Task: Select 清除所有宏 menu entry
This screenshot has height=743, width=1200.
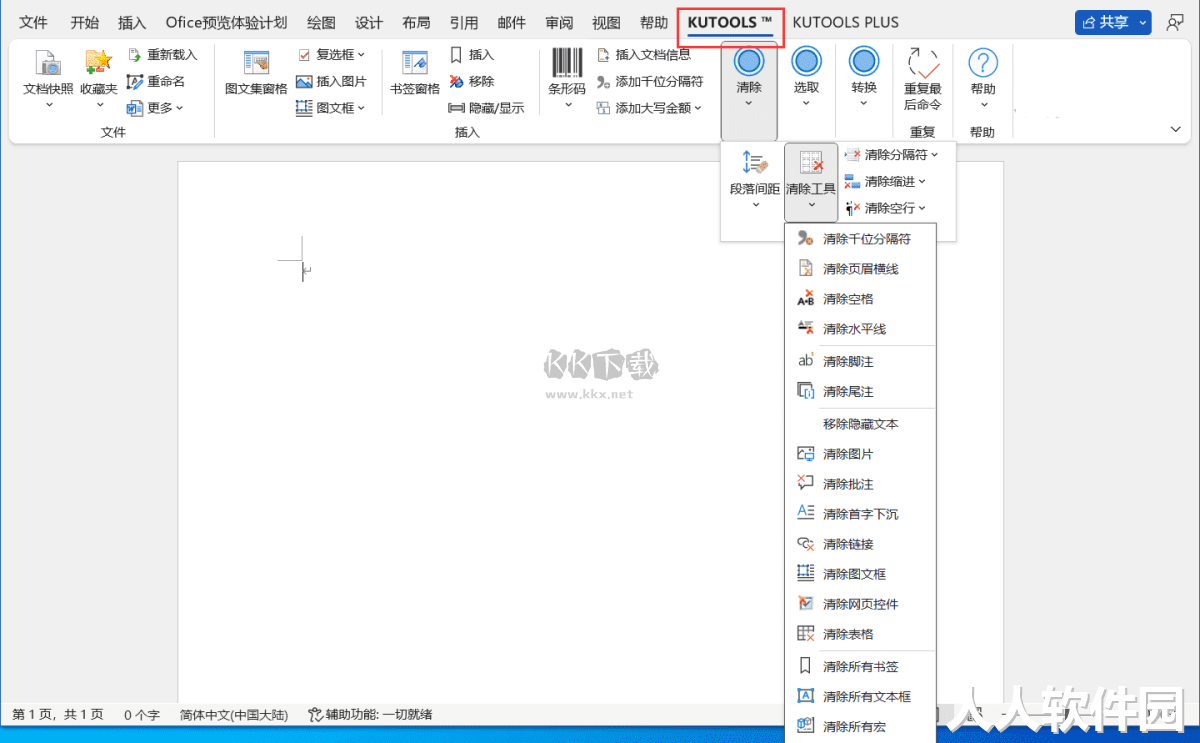Action: coord(860,727)
